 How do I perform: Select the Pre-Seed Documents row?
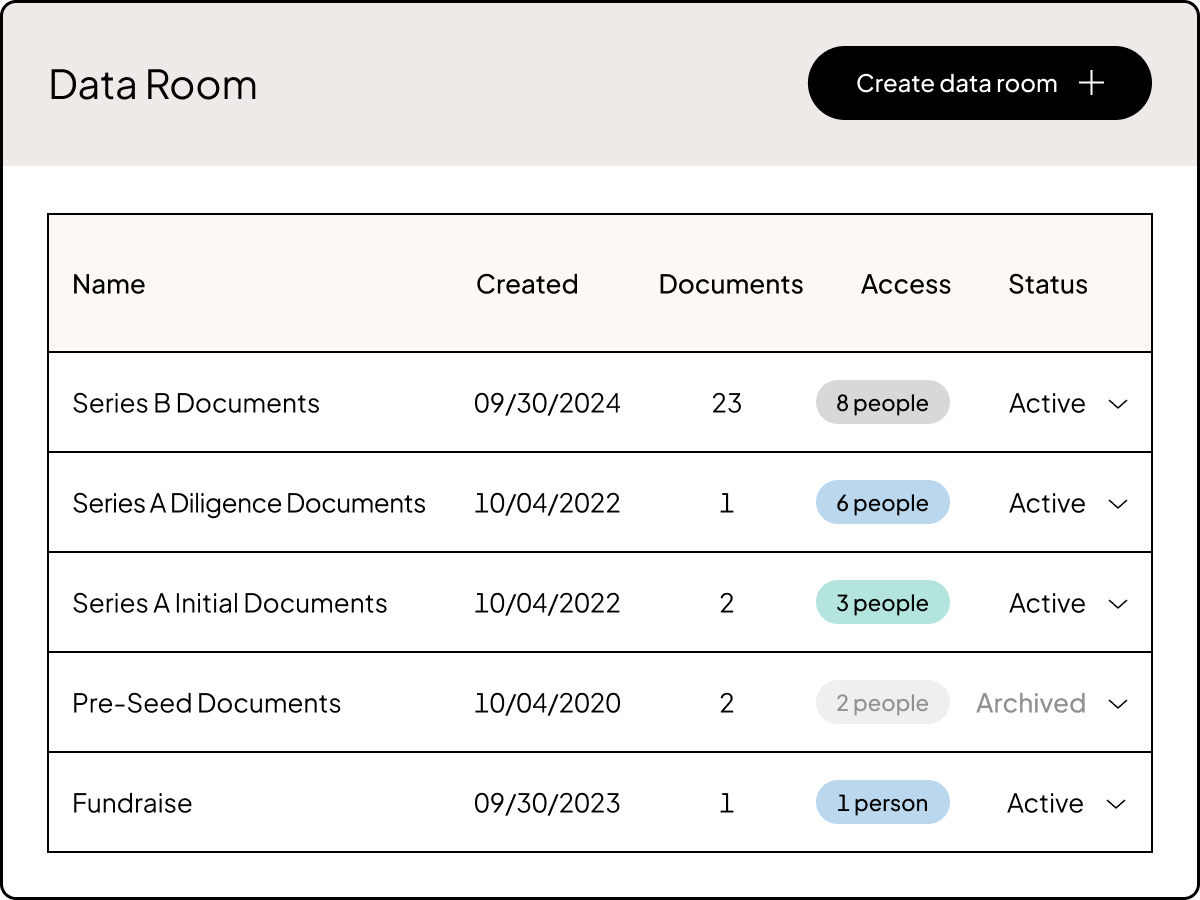click(x=206, y=703)
